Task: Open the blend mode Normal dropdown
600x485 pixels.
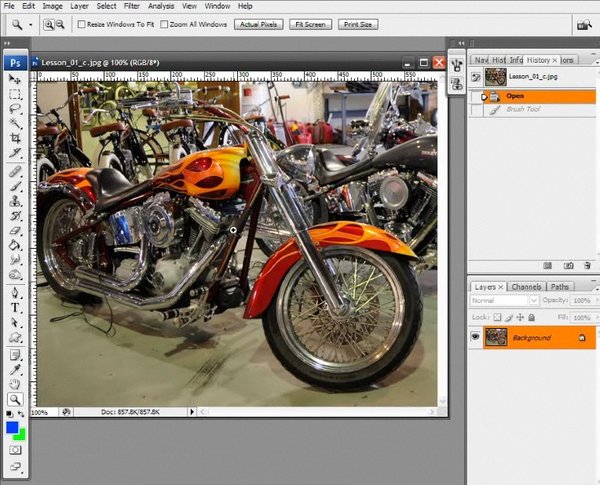Action: coord(504,300)
